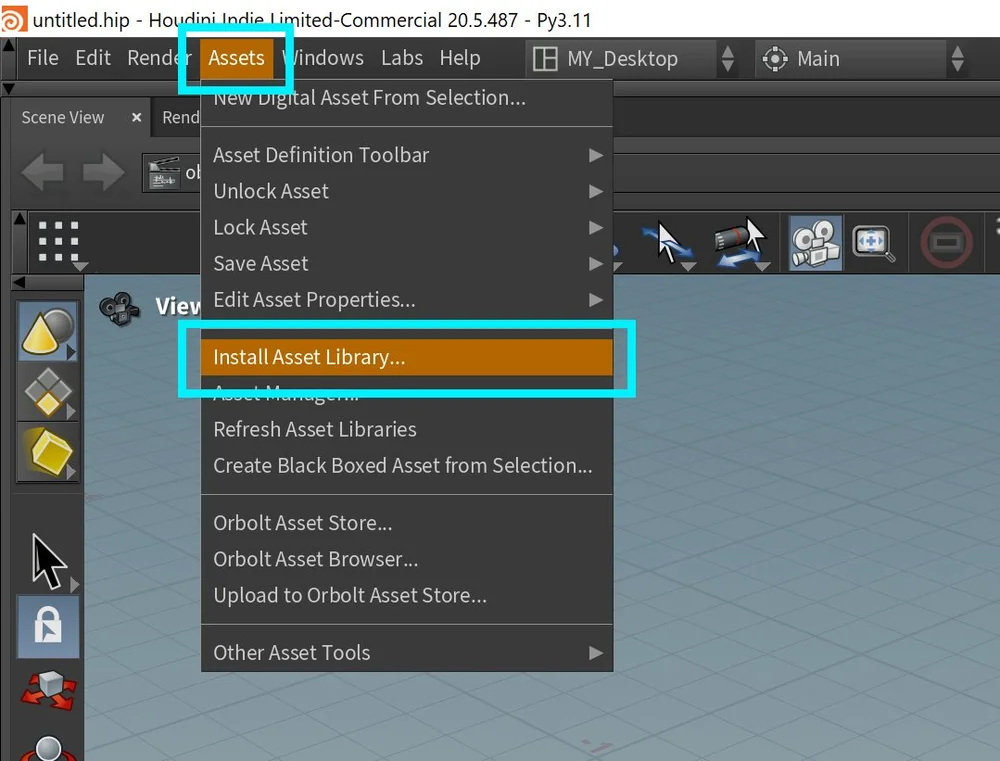Go back with the left arrow
This screenshot has height=761, width=1000.
point(43,172)
